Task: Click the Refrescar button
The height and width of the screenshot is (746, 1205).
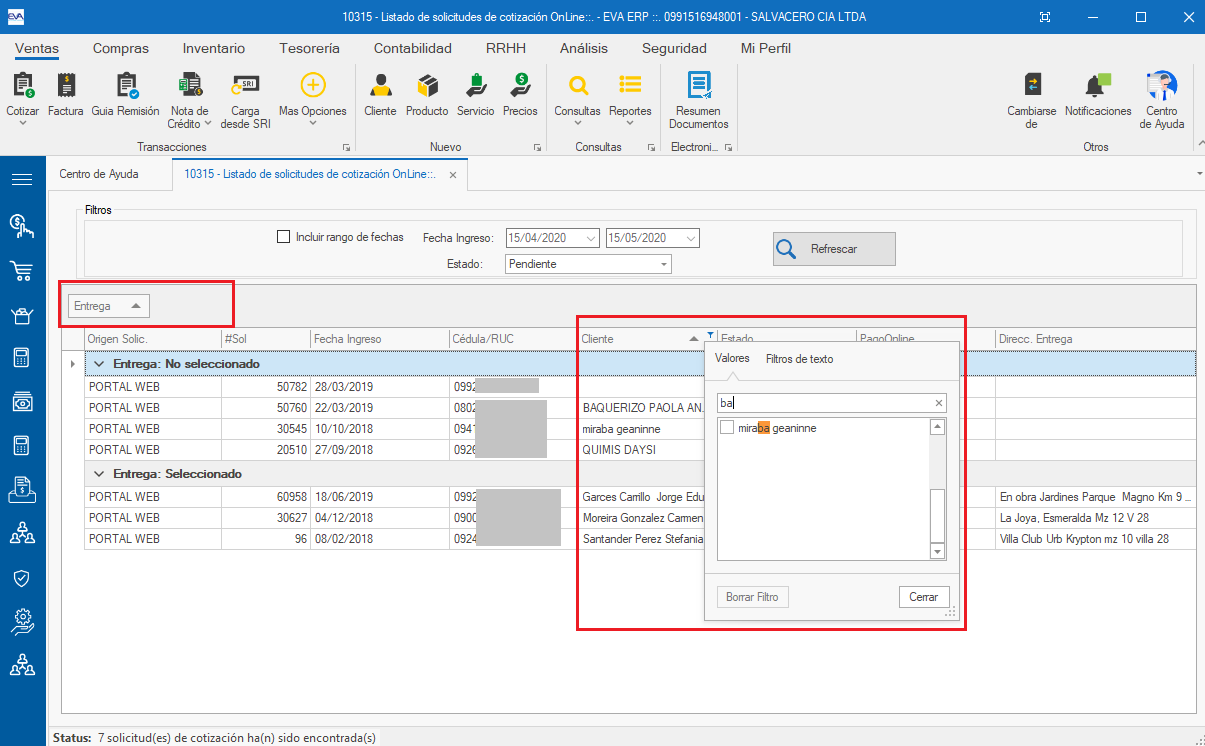Action: tap(834, 249)
